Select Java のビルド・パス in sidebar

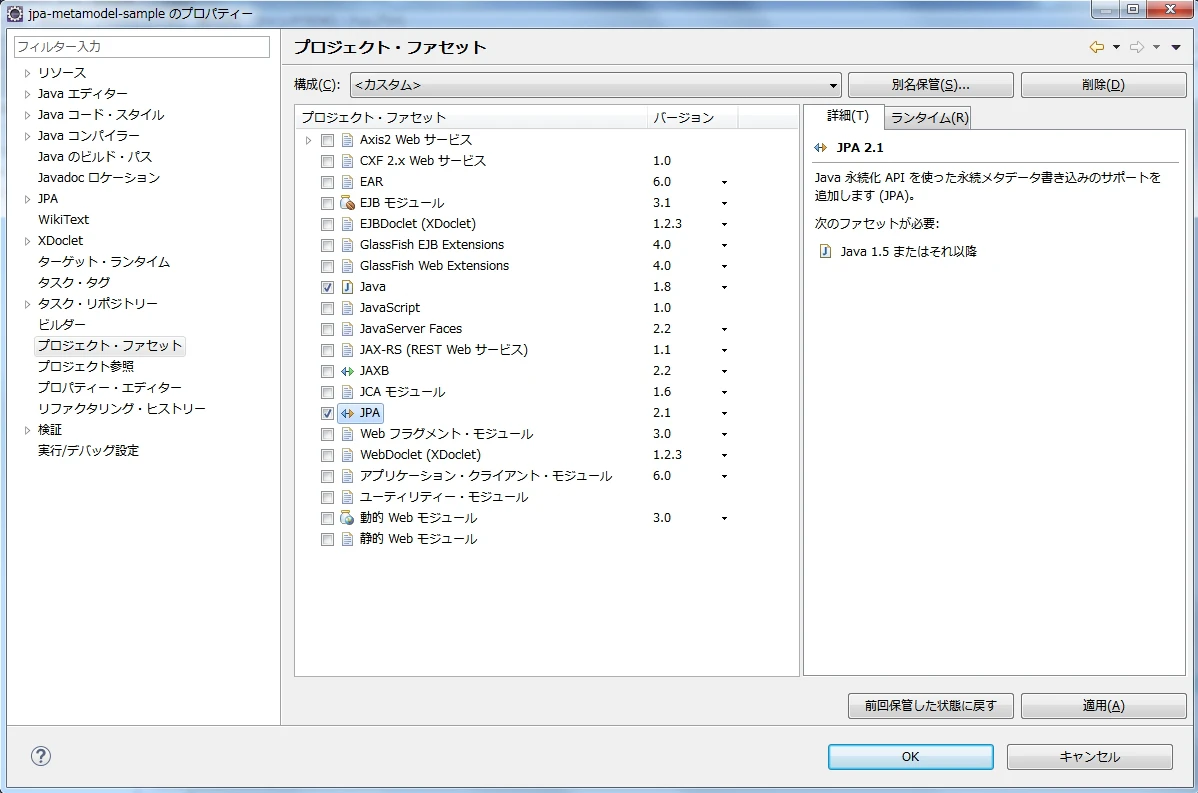pos(95,157)
